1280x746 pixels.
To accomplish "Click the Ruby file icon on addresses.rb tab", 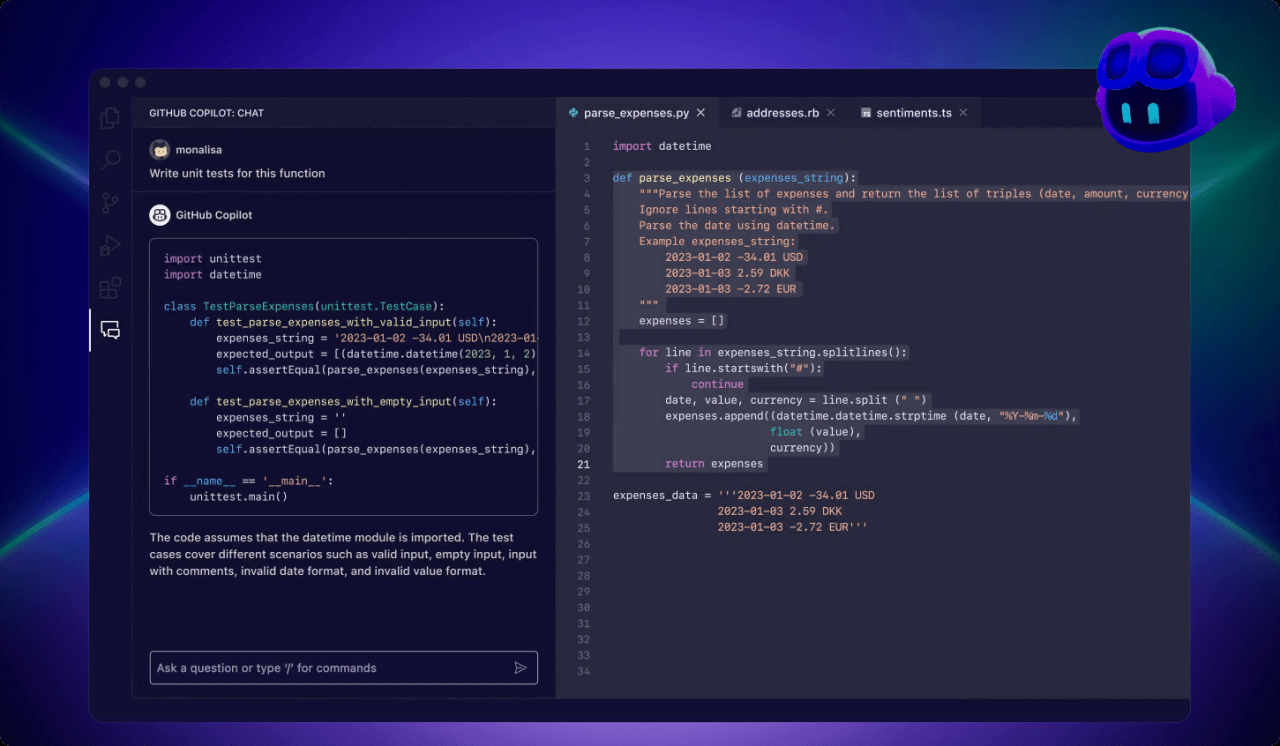I will (736, 113).
